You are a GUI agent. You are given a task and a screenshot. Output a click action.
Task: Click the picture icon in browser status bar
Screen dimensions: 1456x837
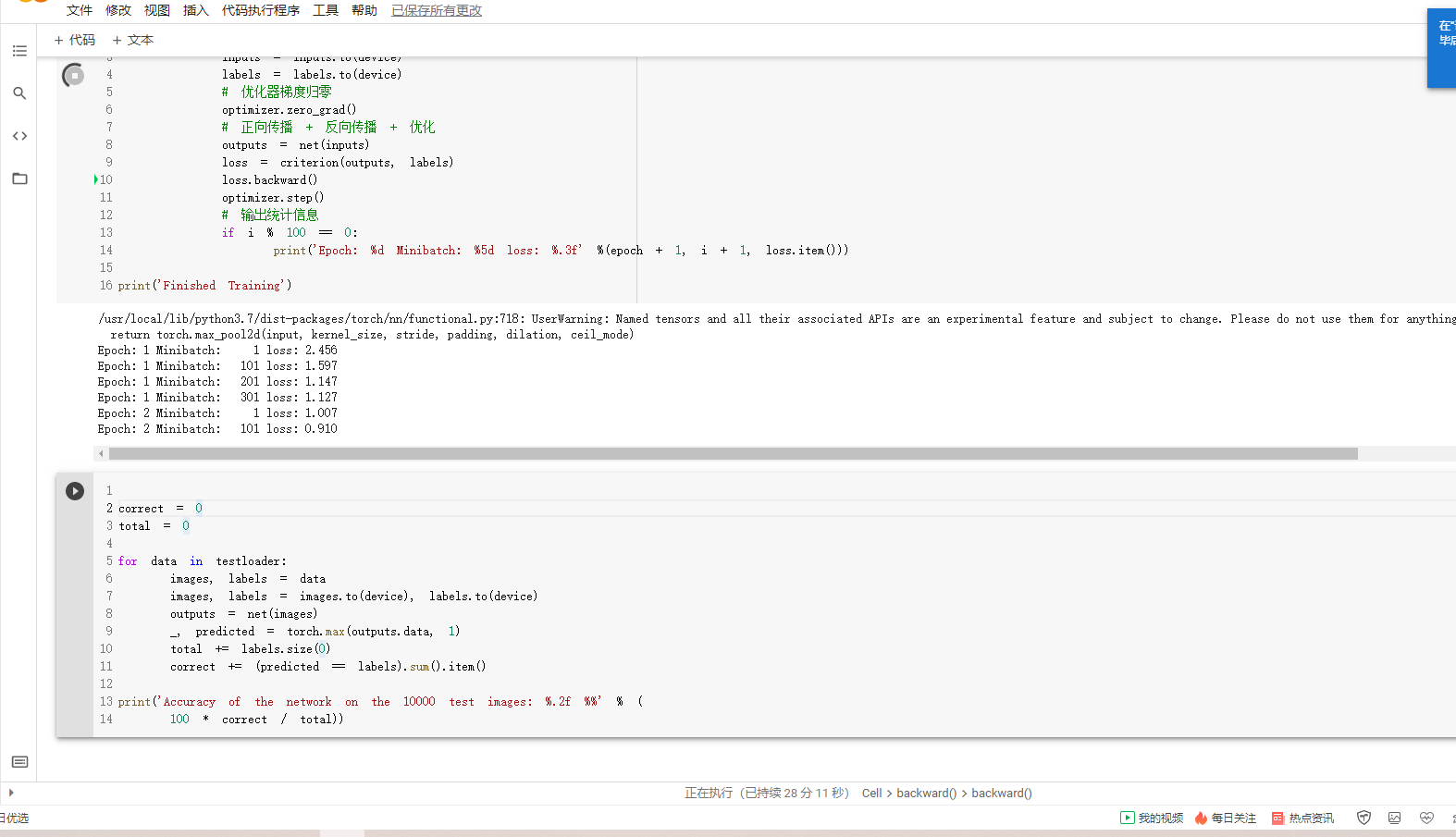coord(1395,818)
